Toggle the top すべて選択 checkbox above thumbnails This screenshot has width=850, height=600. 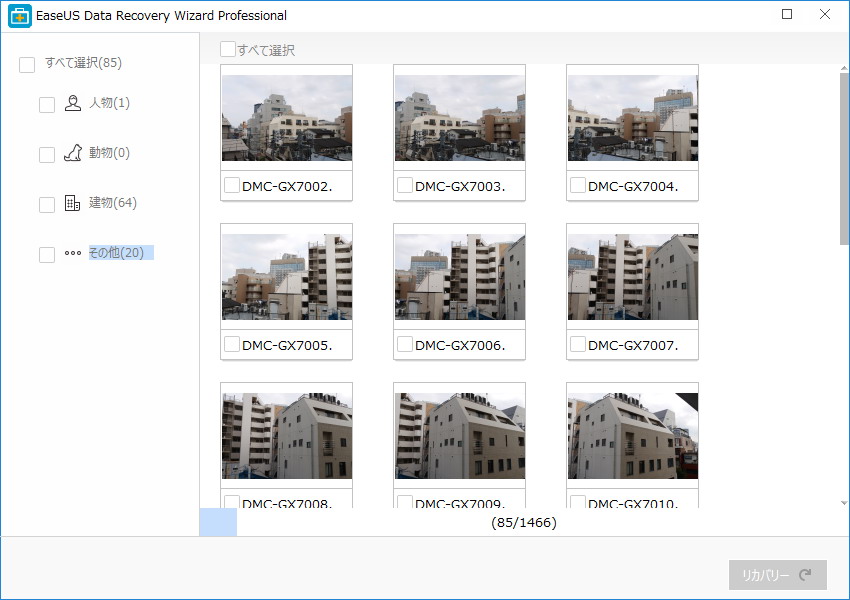click(228, 49)
